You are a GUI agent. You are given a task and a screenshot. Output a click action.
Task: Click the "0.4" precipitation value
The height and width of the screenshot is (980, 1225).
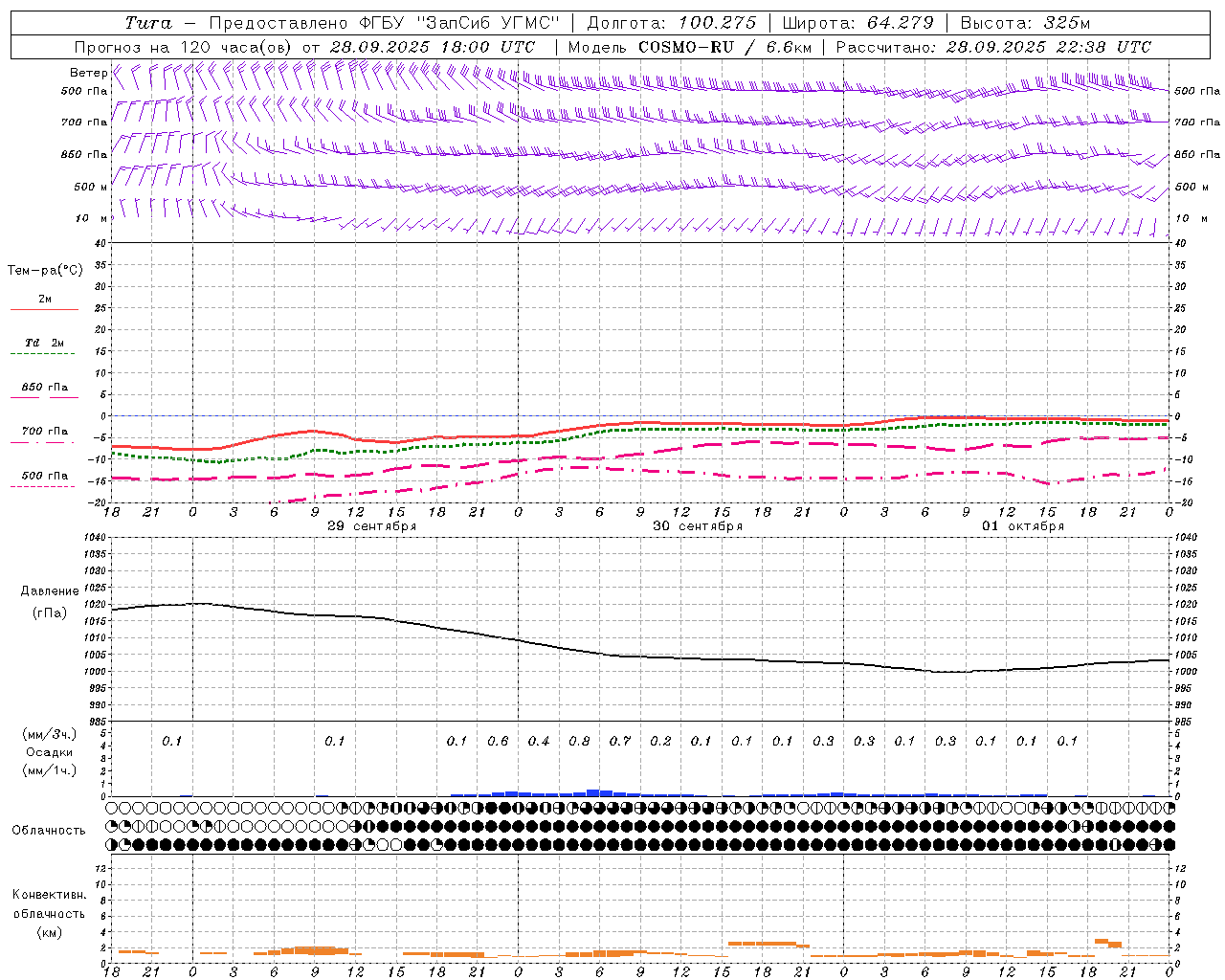(539, 741)
